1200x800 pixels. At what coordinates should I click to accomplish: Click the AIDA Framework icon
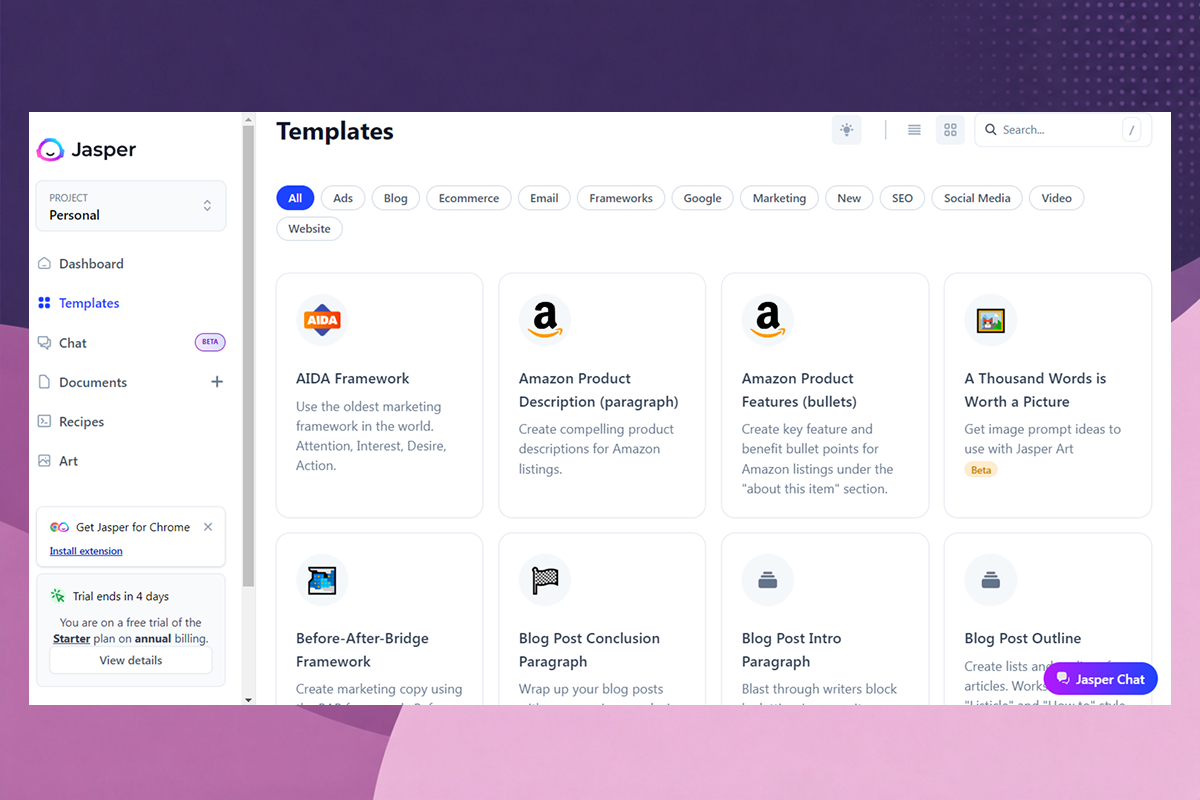322,320
